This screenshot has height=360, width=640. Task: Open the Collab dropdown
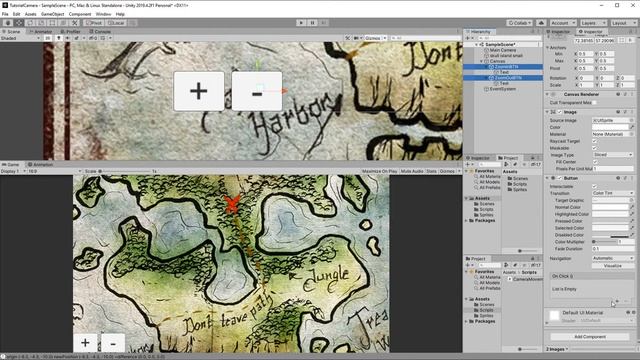point(520,23)
